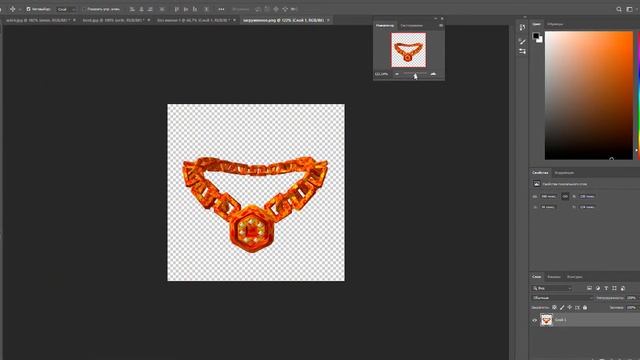
Task: Click the necklace thumbnail in Navigator
Action: pyautogui.click(x=409, y=50)
